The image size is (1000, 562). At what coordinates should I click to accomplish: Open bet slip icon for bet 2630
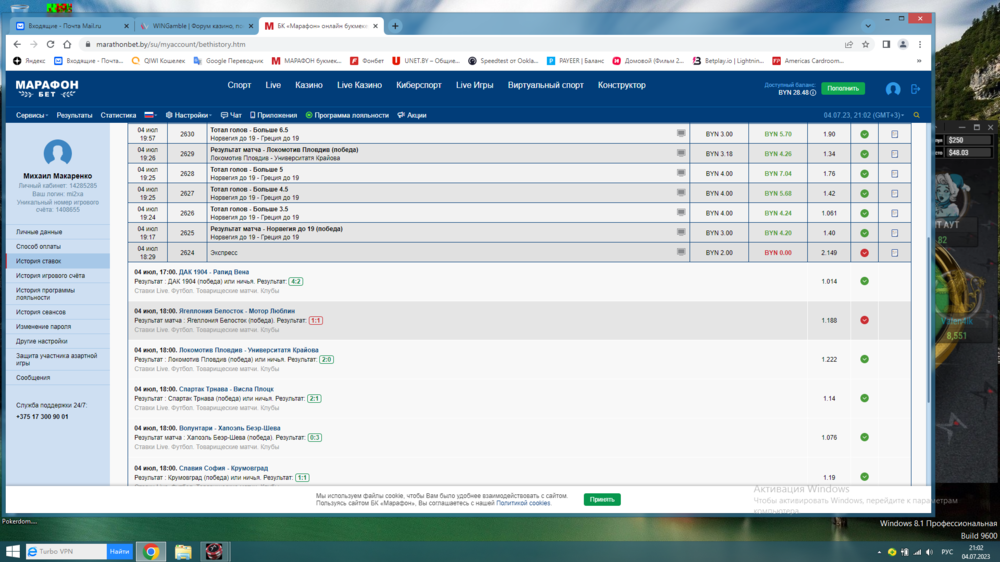894,134
